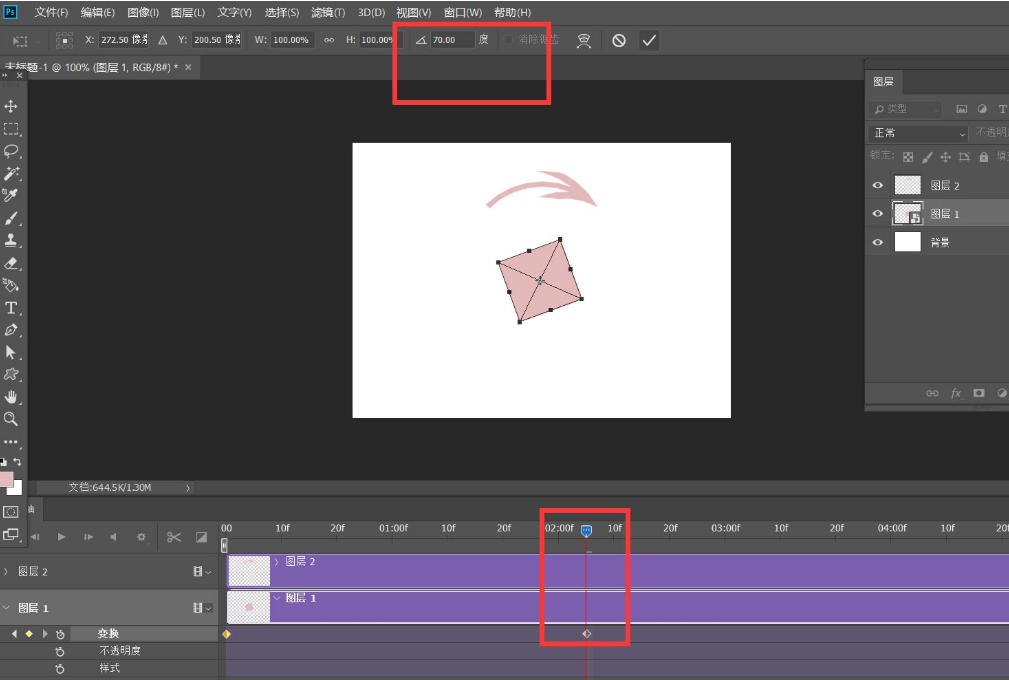Open the 正常 blend mode dropdown

pos(918,133)
